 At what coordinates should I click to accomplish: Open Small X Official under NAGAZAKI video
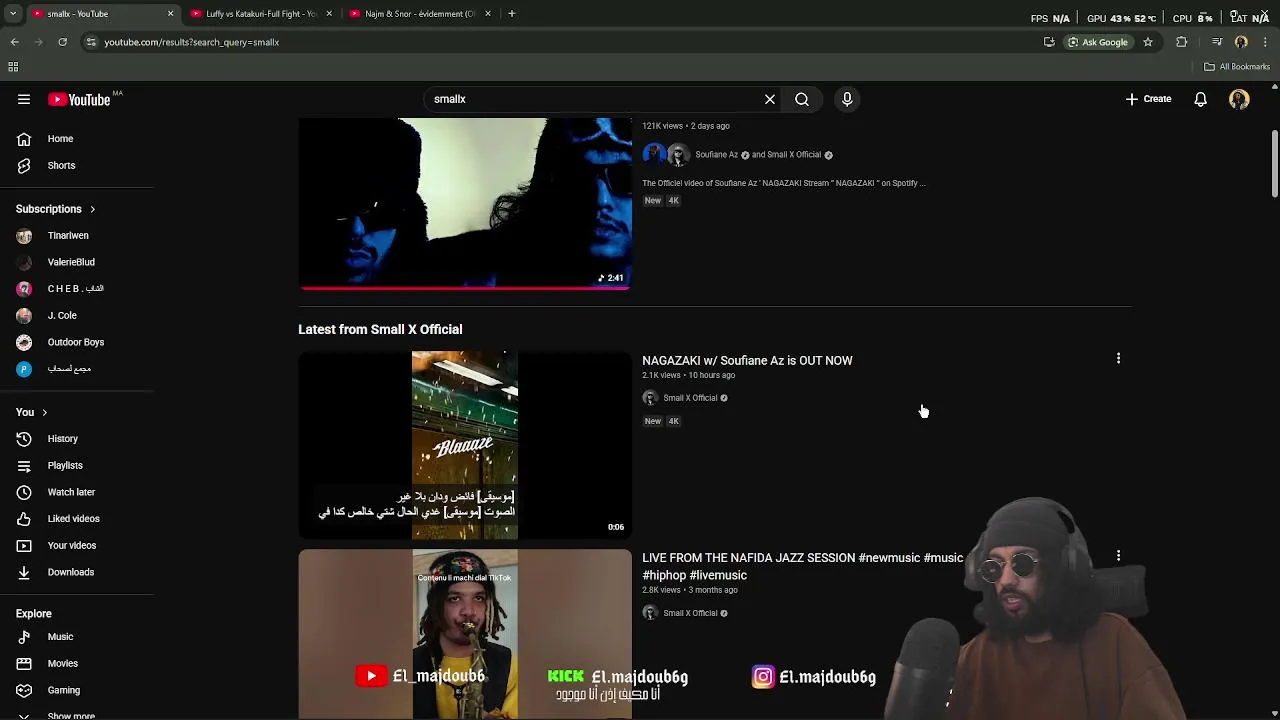690,398
